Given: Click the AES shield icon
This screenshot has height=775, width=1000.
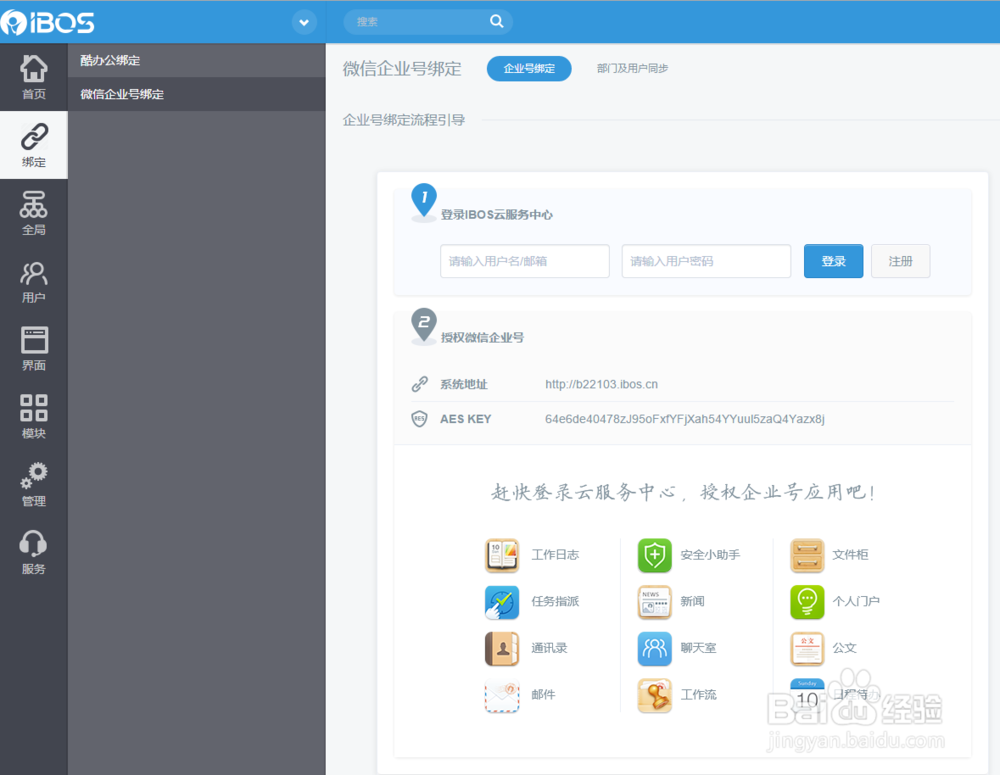Looking at the screenshot, I should click(x=419, y=419).
